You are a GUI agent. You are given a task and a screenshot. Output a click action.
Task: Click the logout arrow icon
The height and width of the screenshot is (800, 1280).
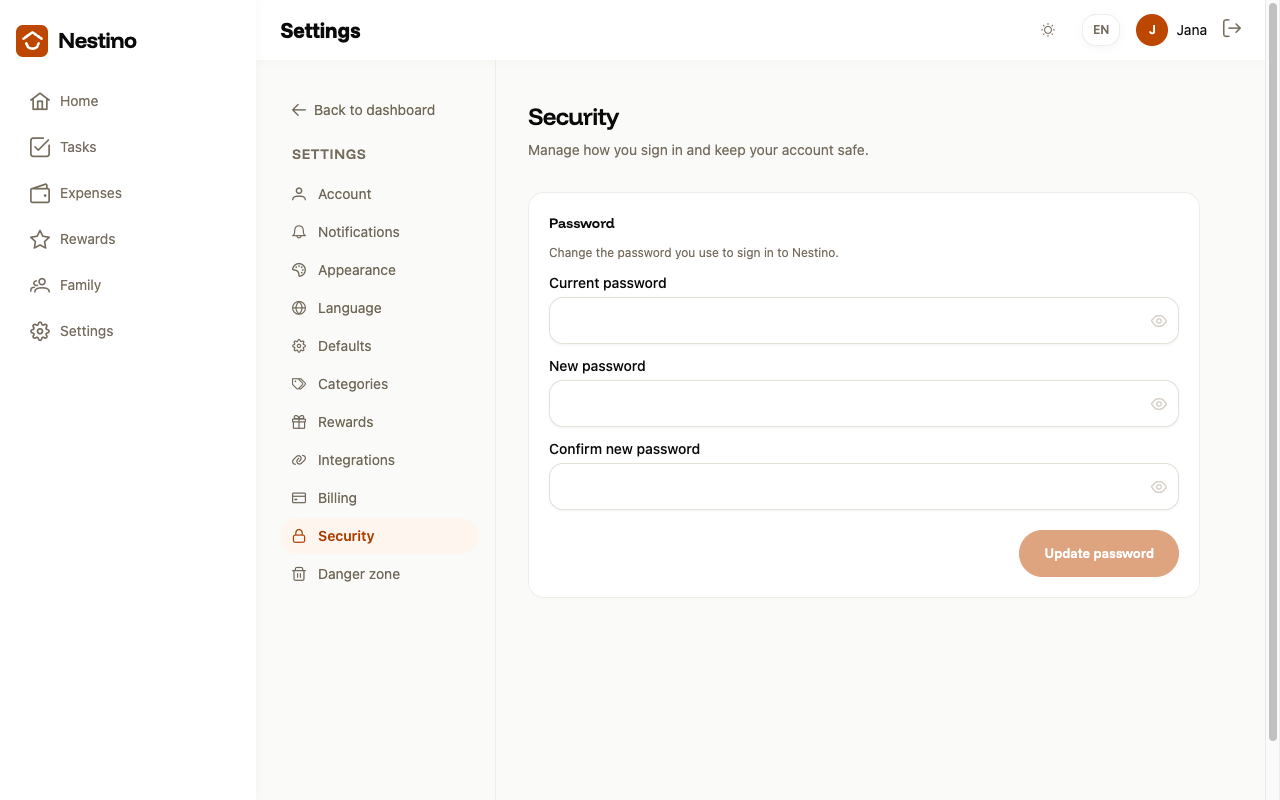pyautogui.click(x=1232, y=29)
